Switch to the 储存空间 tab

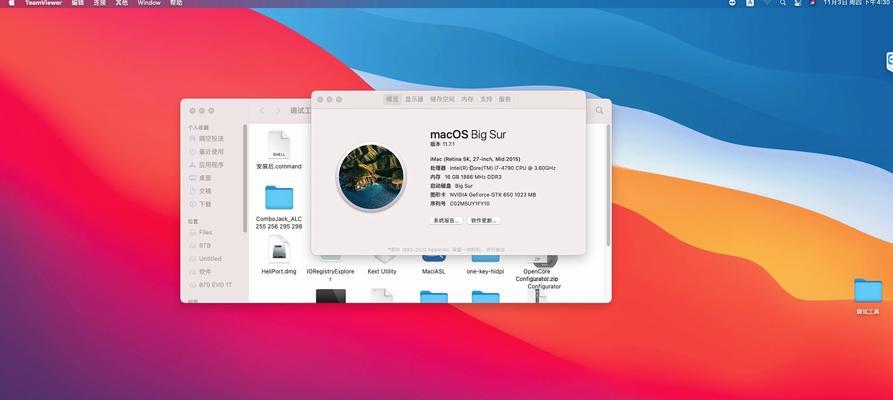click(443, 99)
